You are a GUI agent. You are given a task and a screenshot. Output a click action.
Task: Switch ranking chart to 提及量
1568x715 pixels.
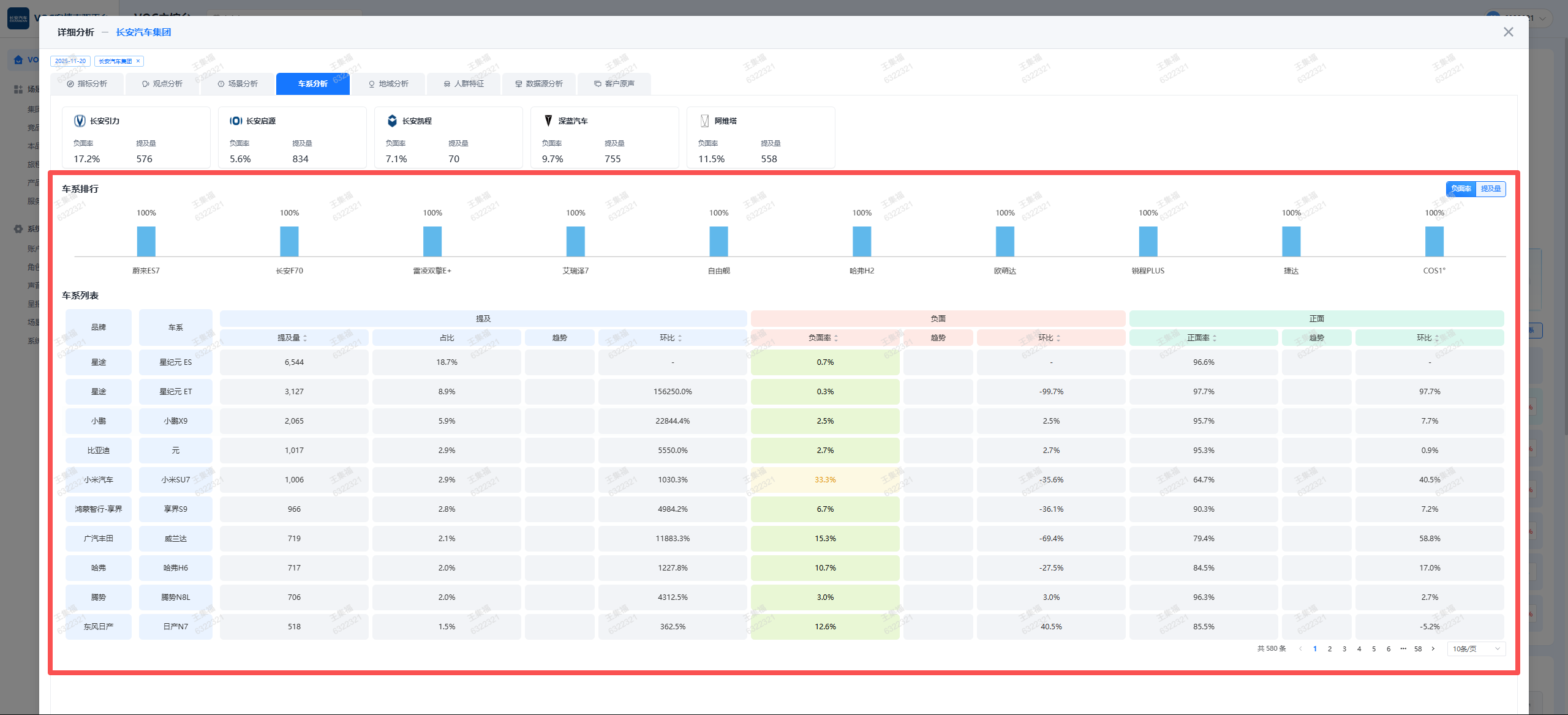(1490, 189)
